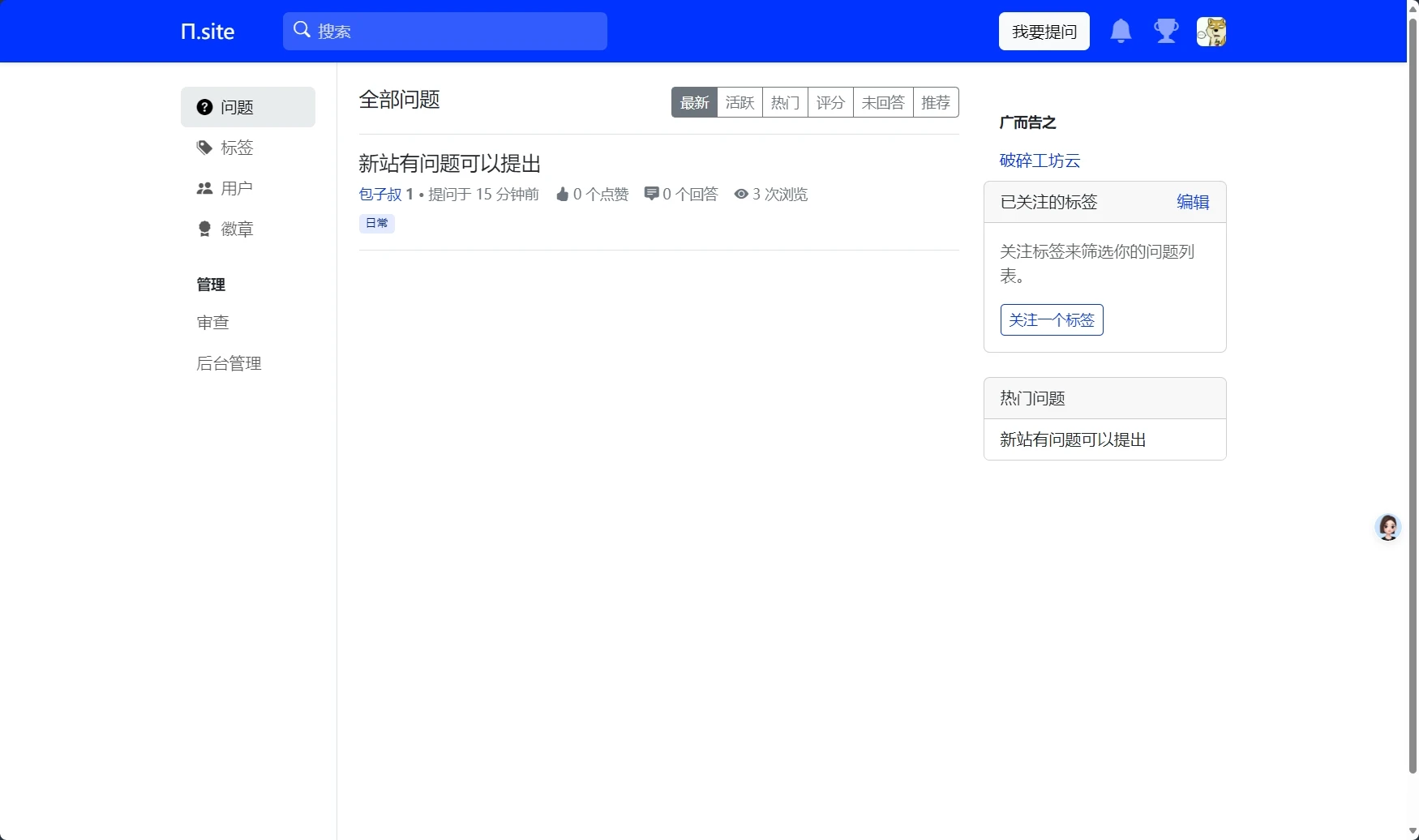
Task: Click the 日常 tag badge
Action: [376, 223]
